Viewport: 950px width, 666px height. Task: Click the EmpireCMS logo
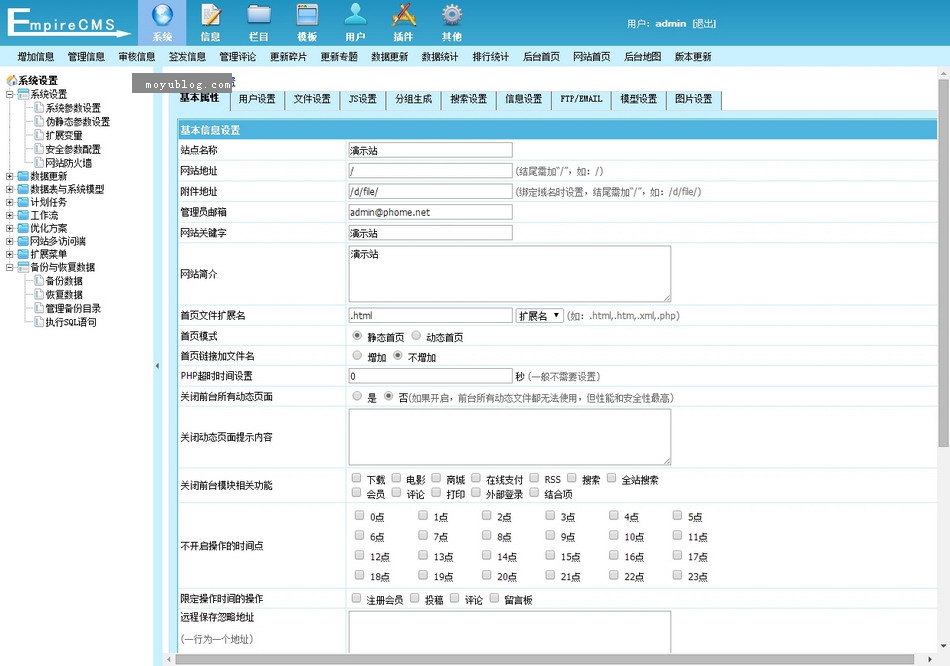point(69,23)
